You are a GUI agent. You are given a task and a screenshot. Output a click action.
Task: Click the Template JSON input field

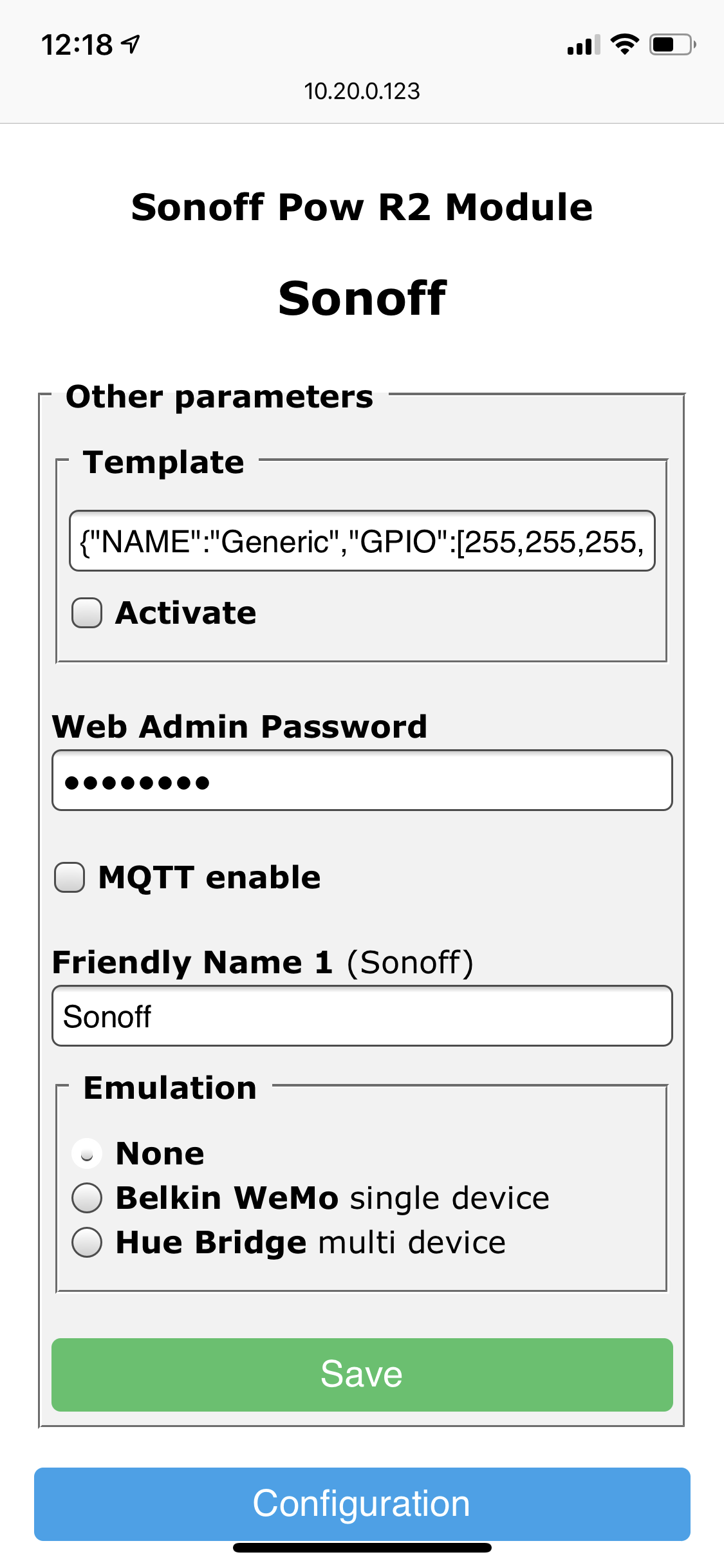(x=362, y=541)
